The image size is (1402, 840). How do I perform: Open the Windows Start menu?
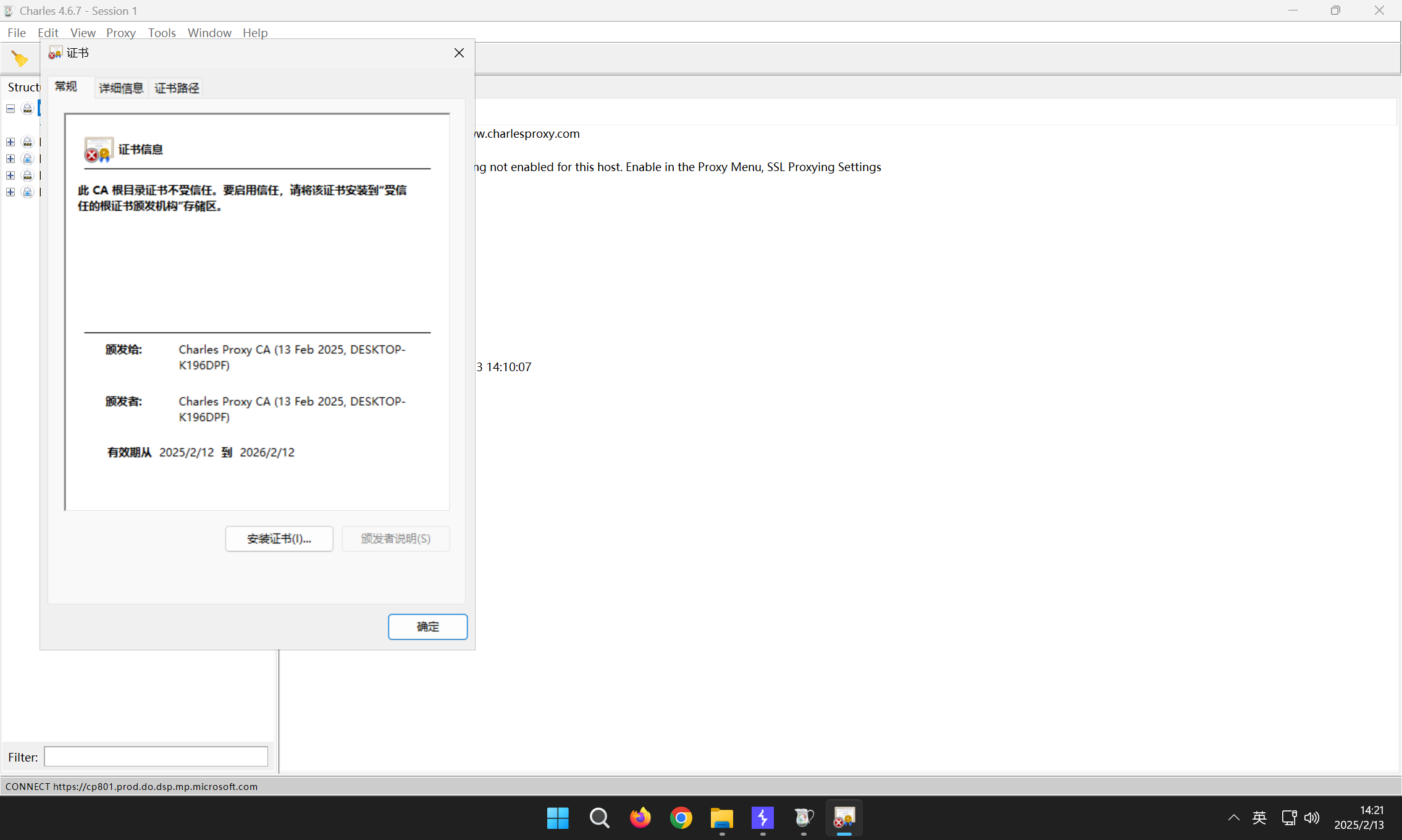(x=558, y=818)
